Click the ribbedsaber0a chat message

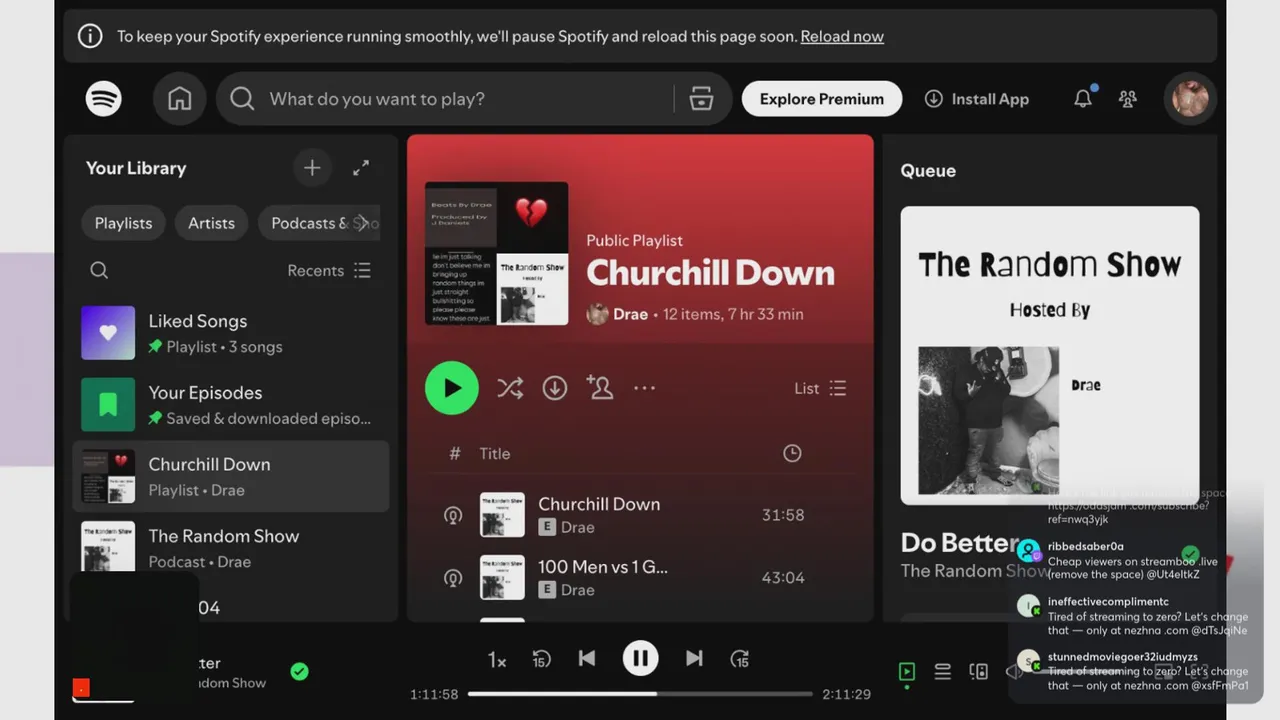click(1133, 561)
